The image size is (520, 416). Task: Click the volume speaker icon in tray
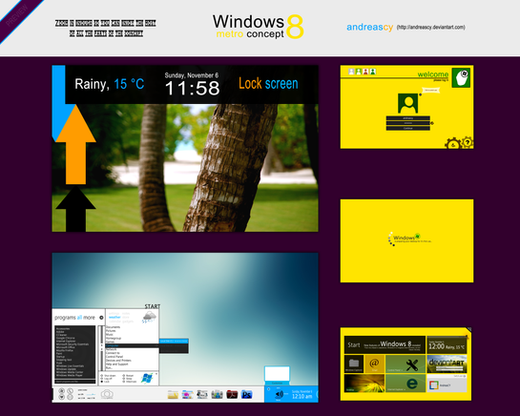pyautogui.click(x=279, y=395)
